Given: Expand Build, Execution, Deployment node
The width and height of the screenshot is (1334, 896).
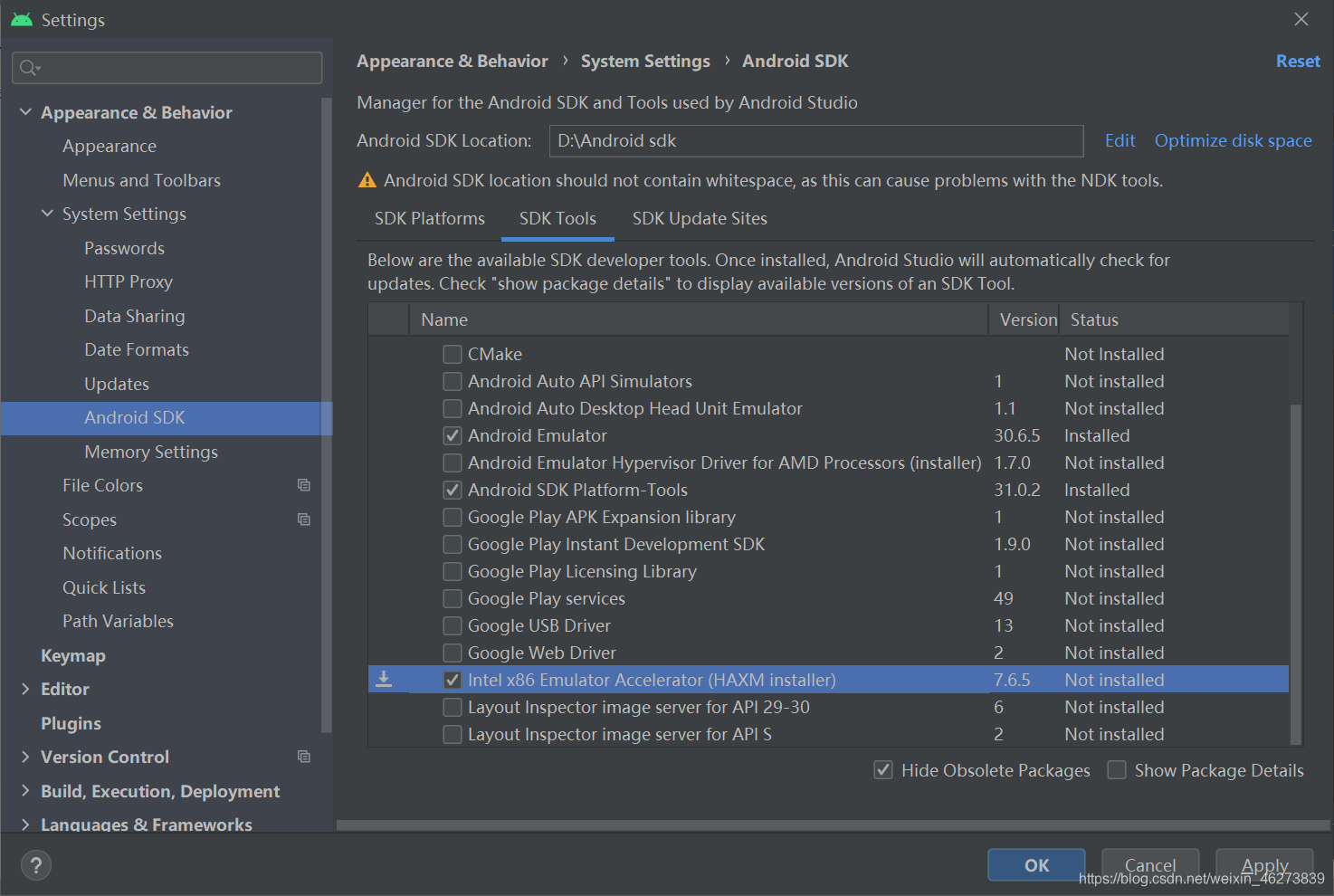Looking at the screenshot, I should coord(25,791).
